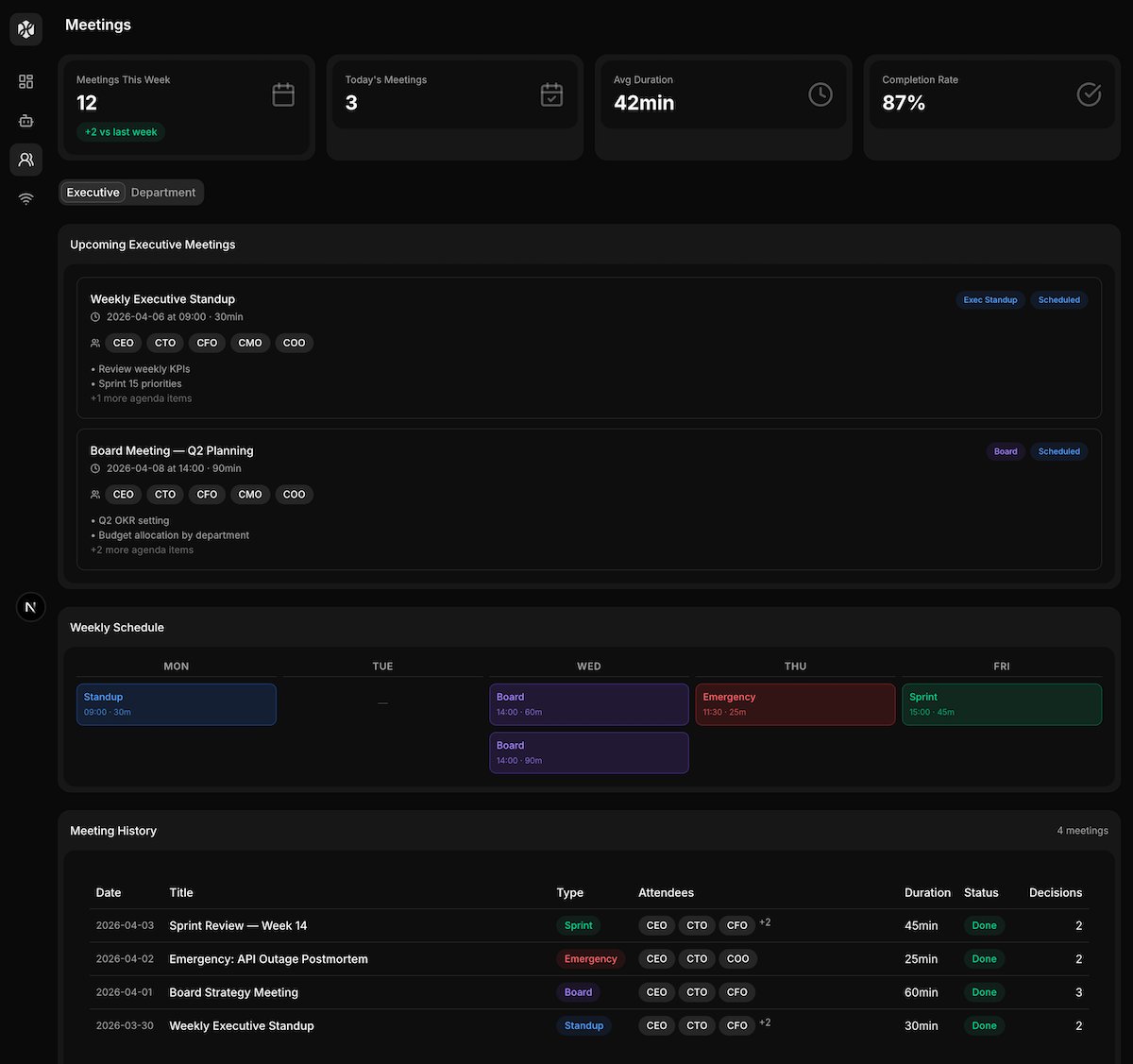Click clock icon in Avg Duration card

820,94
